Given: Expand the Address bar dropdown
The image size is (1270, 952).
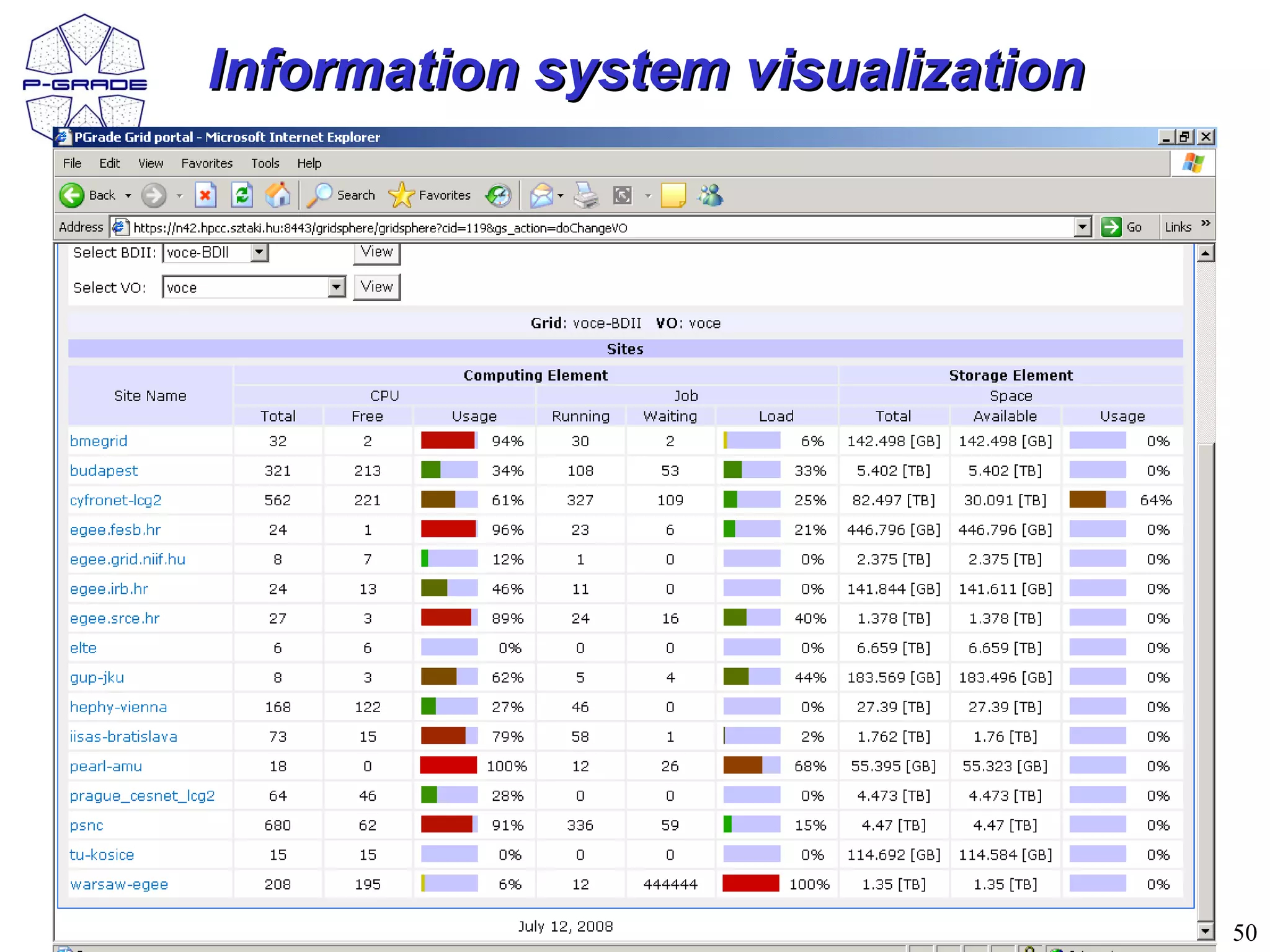Looking at the screenshot, I should (x=1082, y=227).
